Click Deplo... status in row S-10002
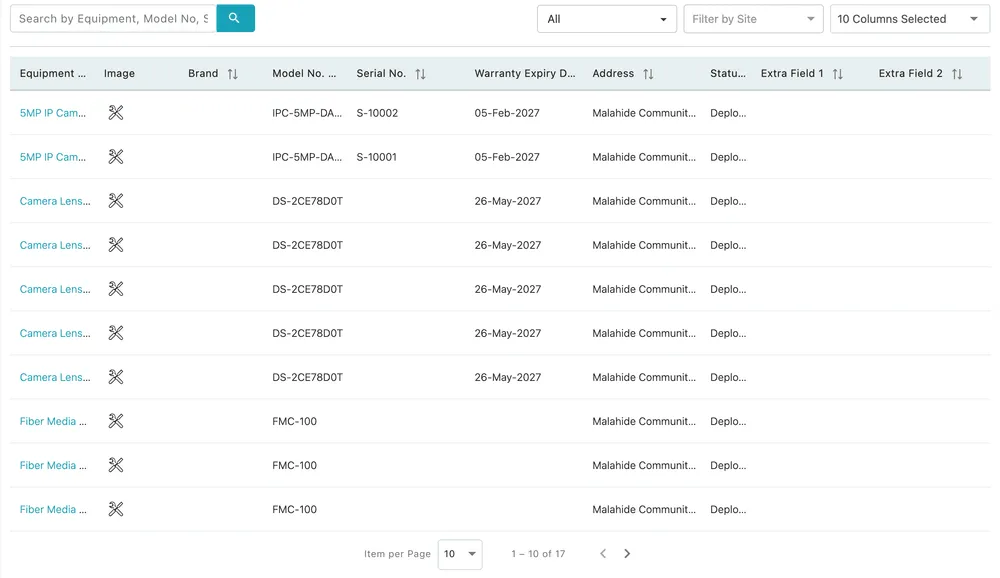The image size is (1000, 578). (x=728, y=113)
